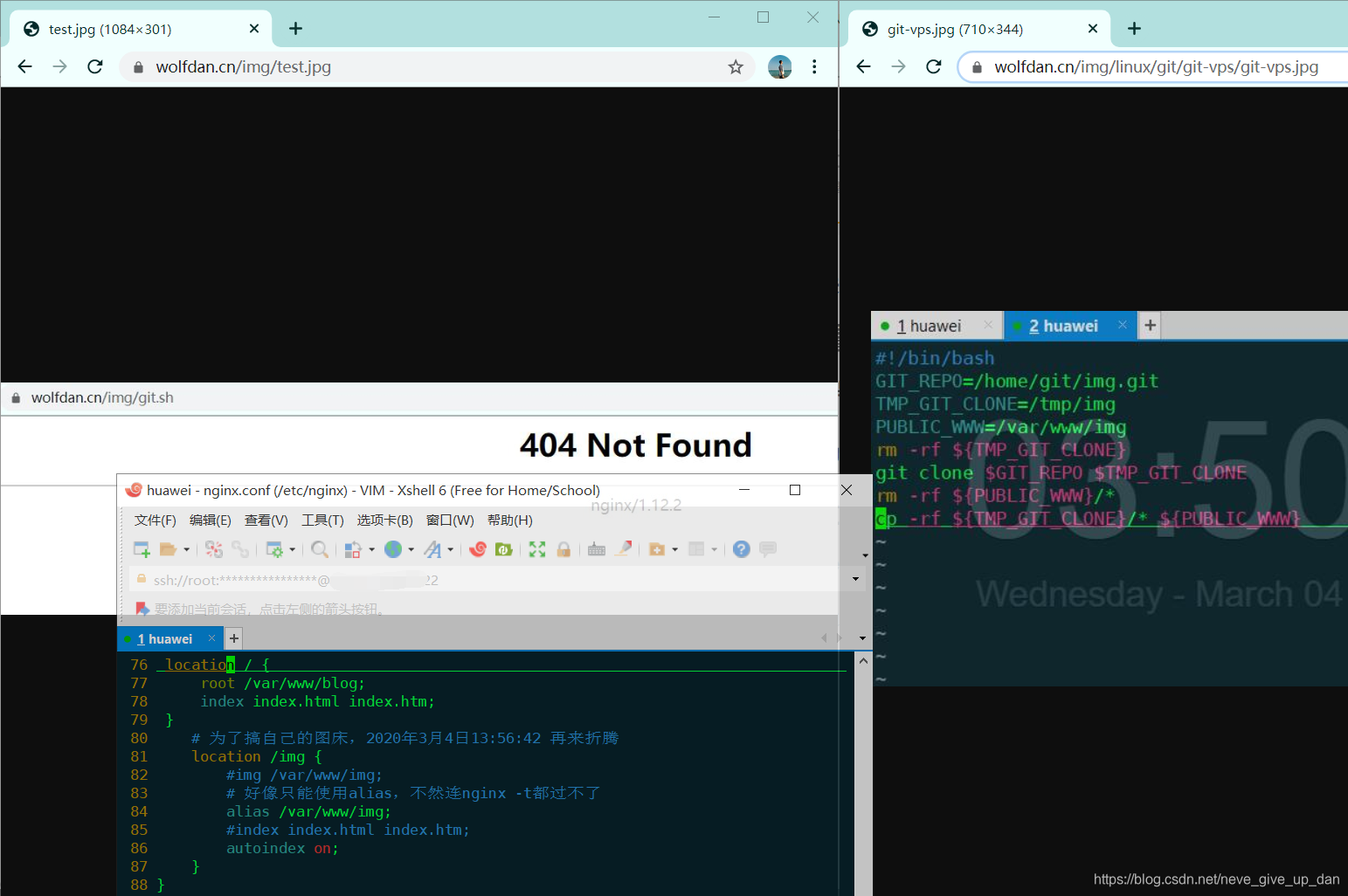Image resolution: width=1348 pixels, height=896 pixels.
Task: Open the 帮助(H) menu in Xshell
Action: [510, 520]
